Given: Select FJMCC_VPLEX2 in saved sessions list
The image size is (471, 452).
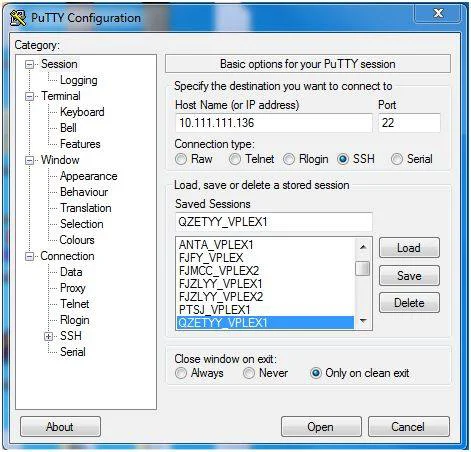Looking at the screenshot, I should 219,271.
